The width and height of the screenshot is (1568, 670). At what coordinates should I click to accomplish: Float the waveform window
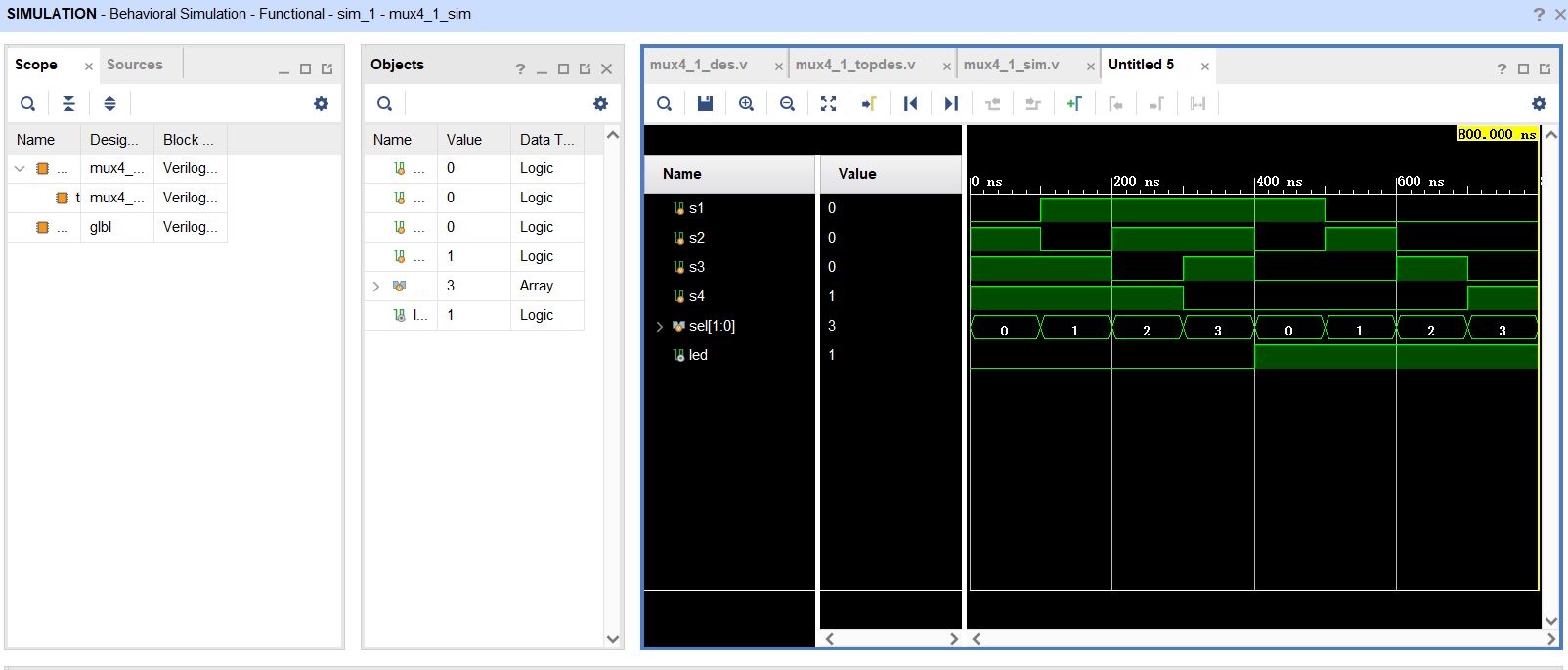pos(1545,69)
